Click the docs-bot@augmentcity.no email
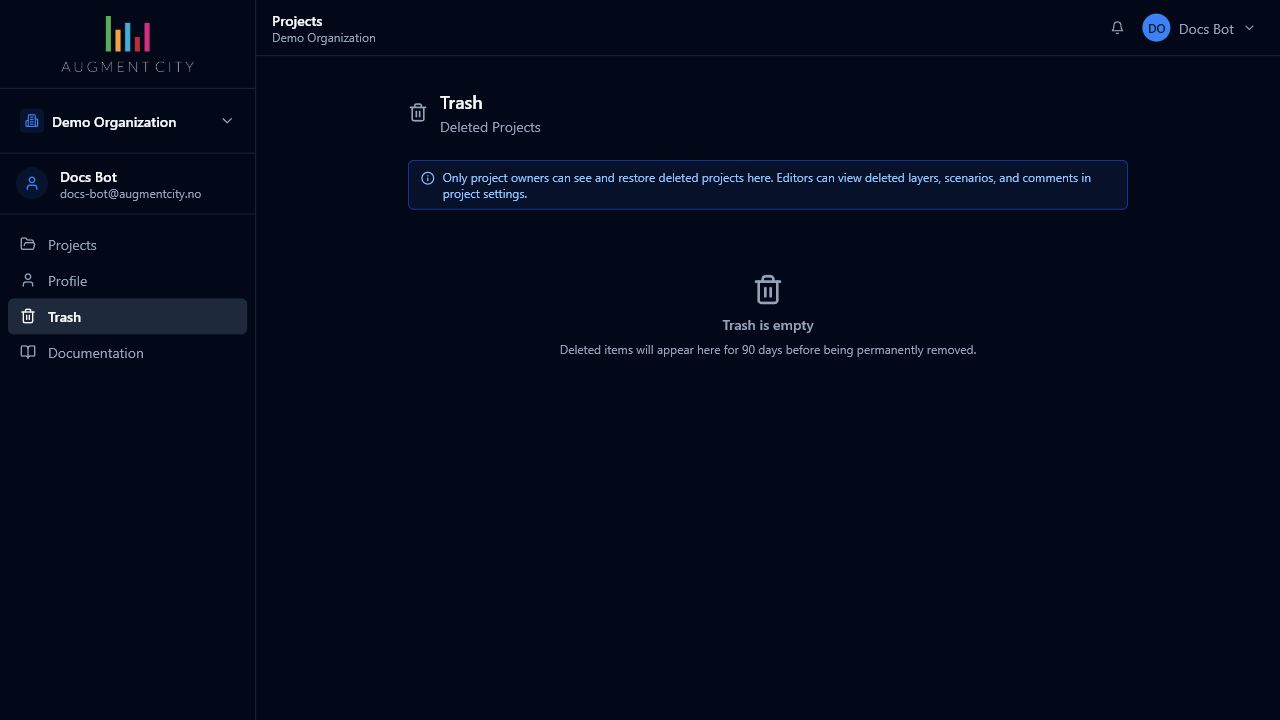Image resolution: width=1280 pixels, height=720 pixels. (130, 194)
